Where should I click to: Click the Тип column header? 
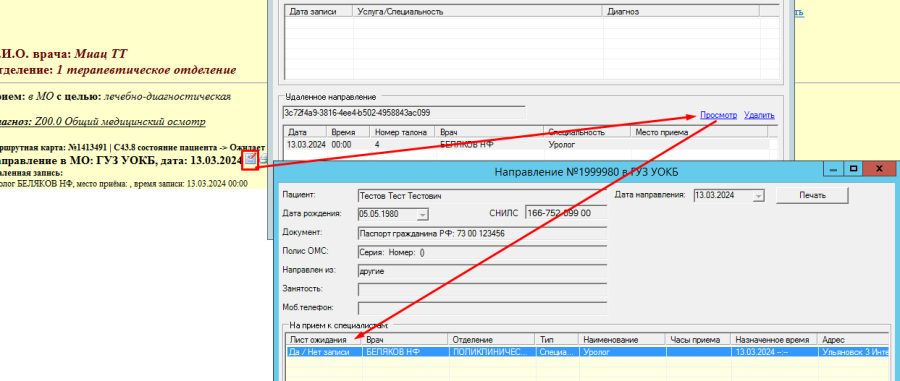556,340
